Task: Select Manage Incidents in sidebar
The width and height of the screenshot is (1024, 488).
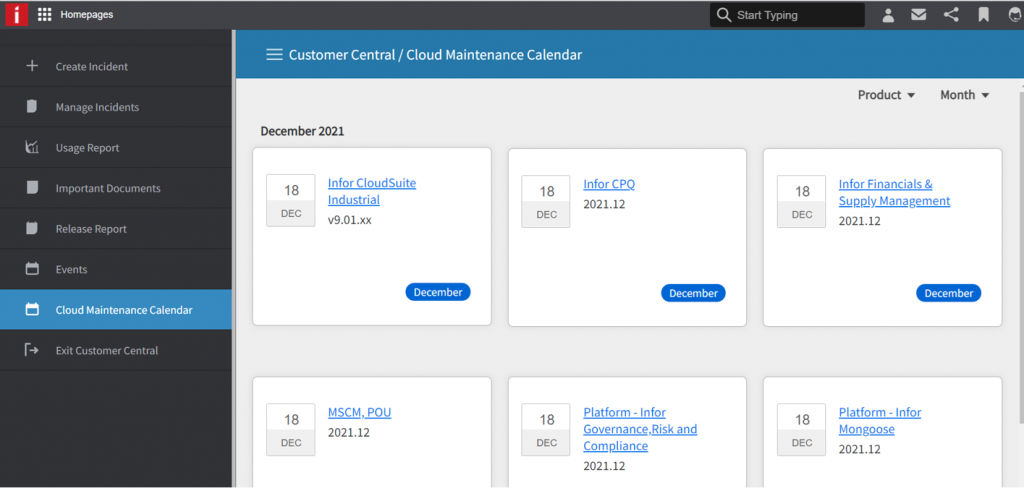Action: click(97, 107)
